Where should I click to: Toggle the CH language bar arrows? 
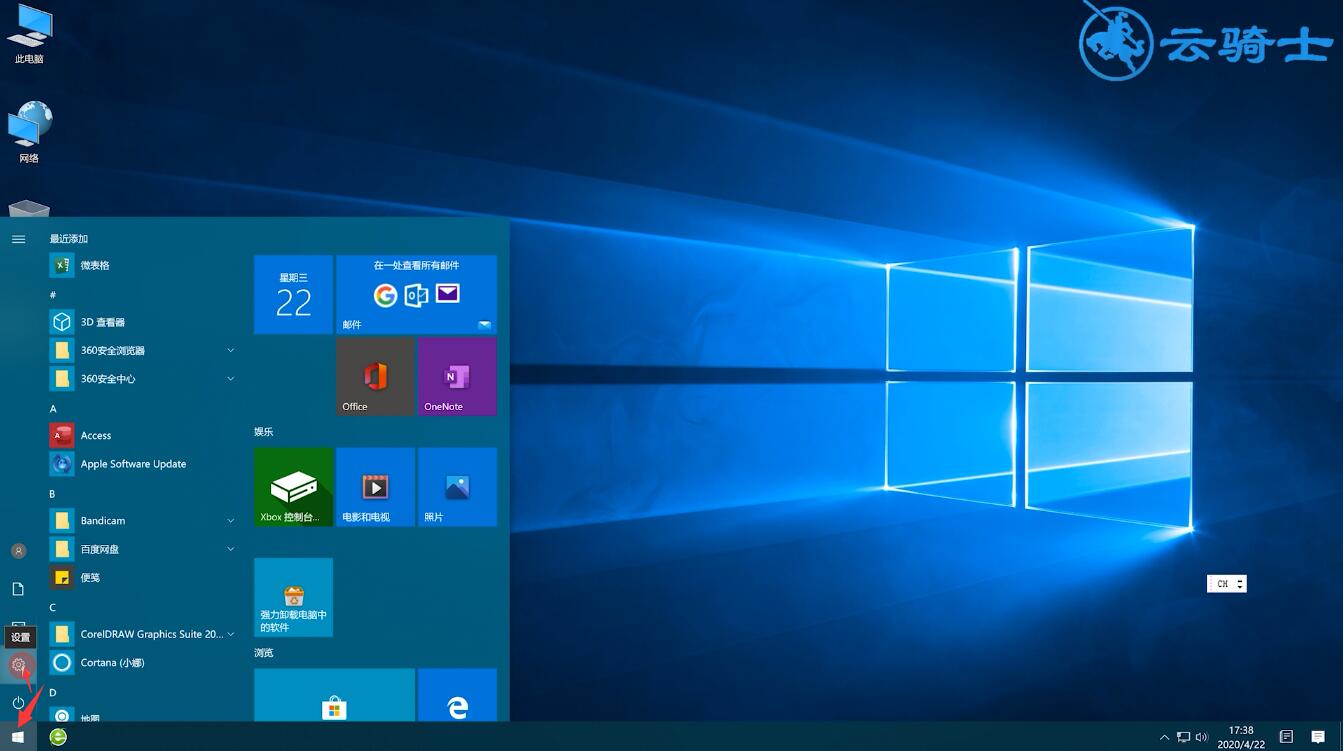pos(1240,584)
